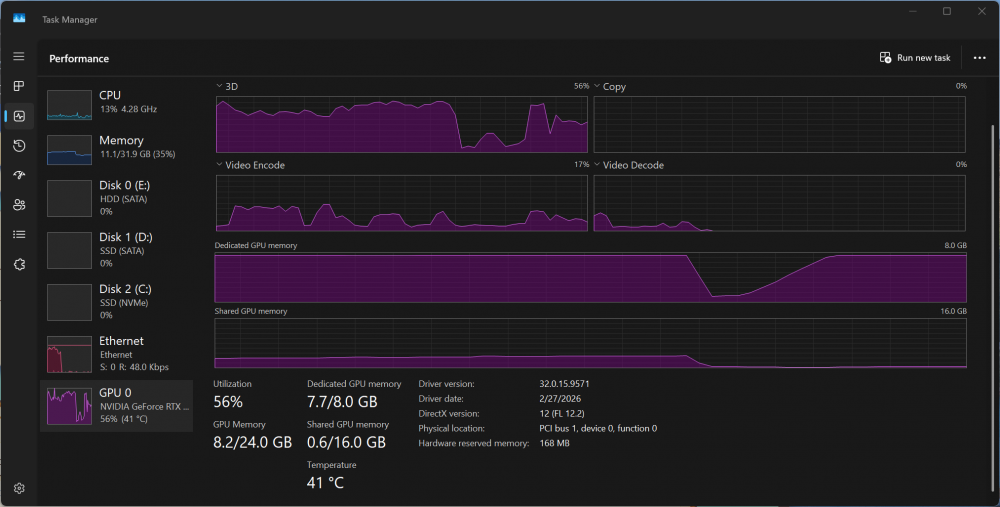Image resolution: width=1000 pixels, height=507 pixels.
Task: Select CPU in the performance list
Action: (x=116, y=102)
